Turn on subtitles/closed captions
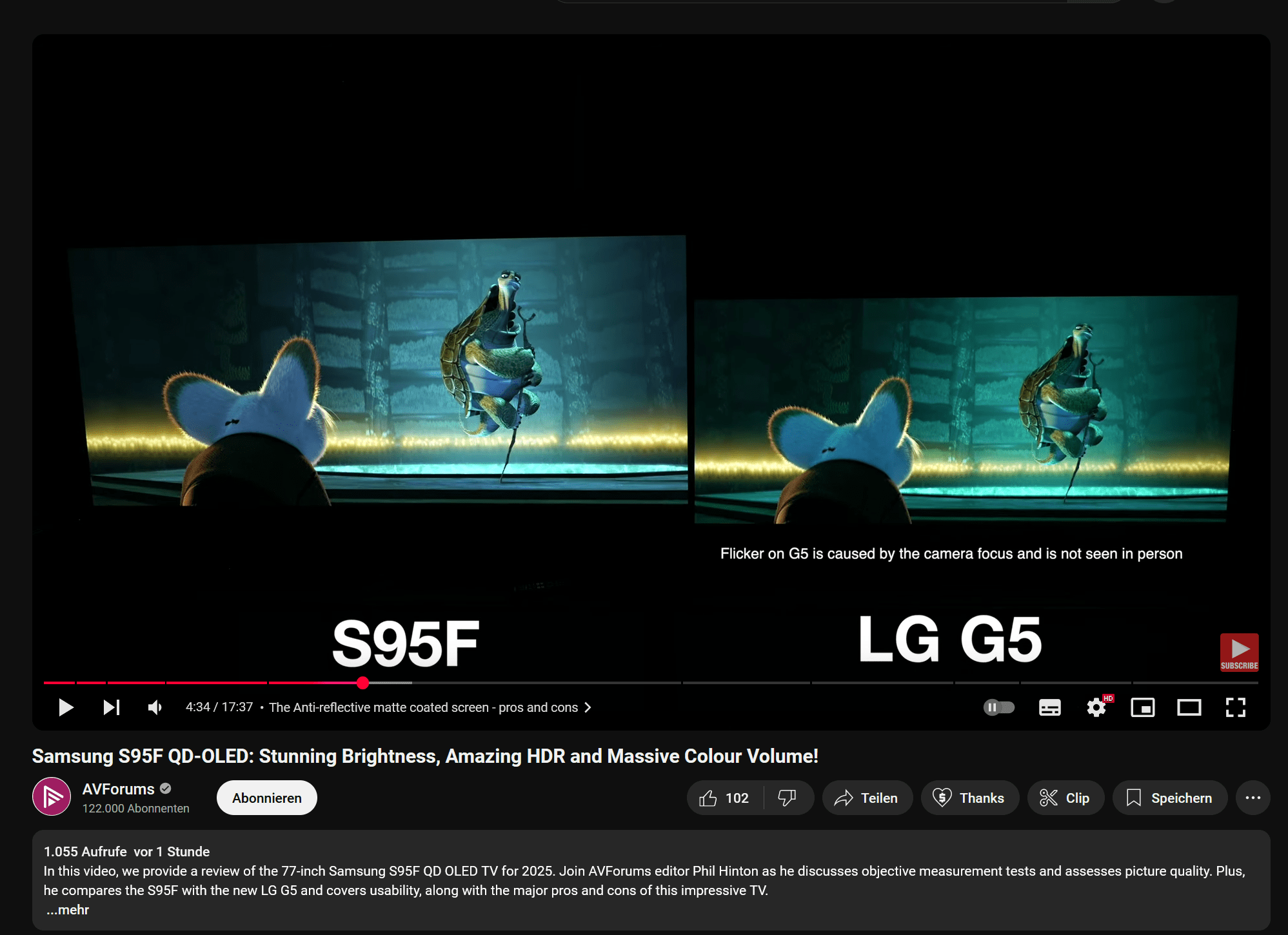The image size is (1288, 935). click(x=1050, y=707)
